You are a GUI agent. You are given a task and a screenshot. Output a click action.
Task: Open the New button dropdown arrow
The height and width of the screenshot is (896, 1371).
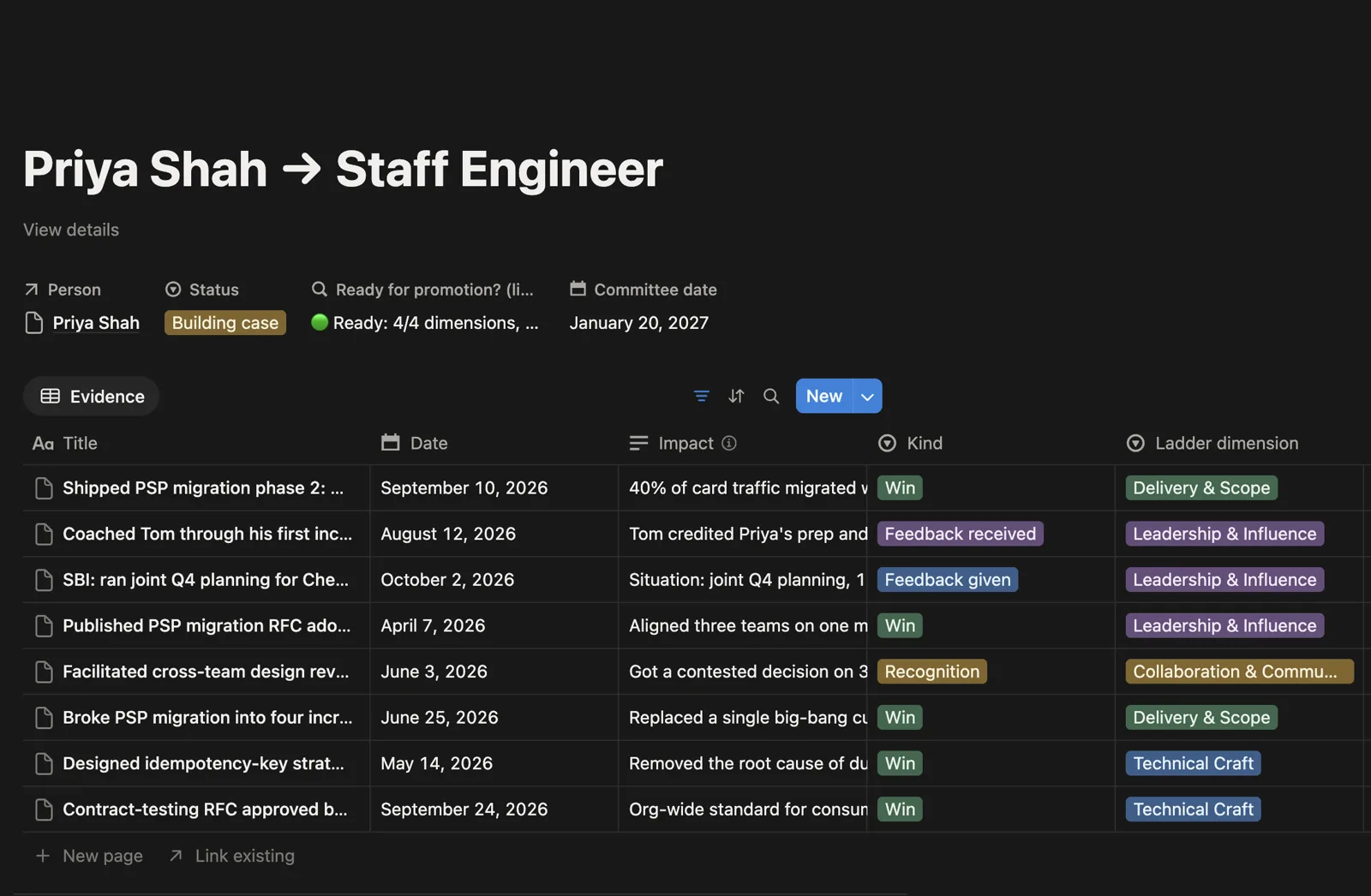[867, 396]
